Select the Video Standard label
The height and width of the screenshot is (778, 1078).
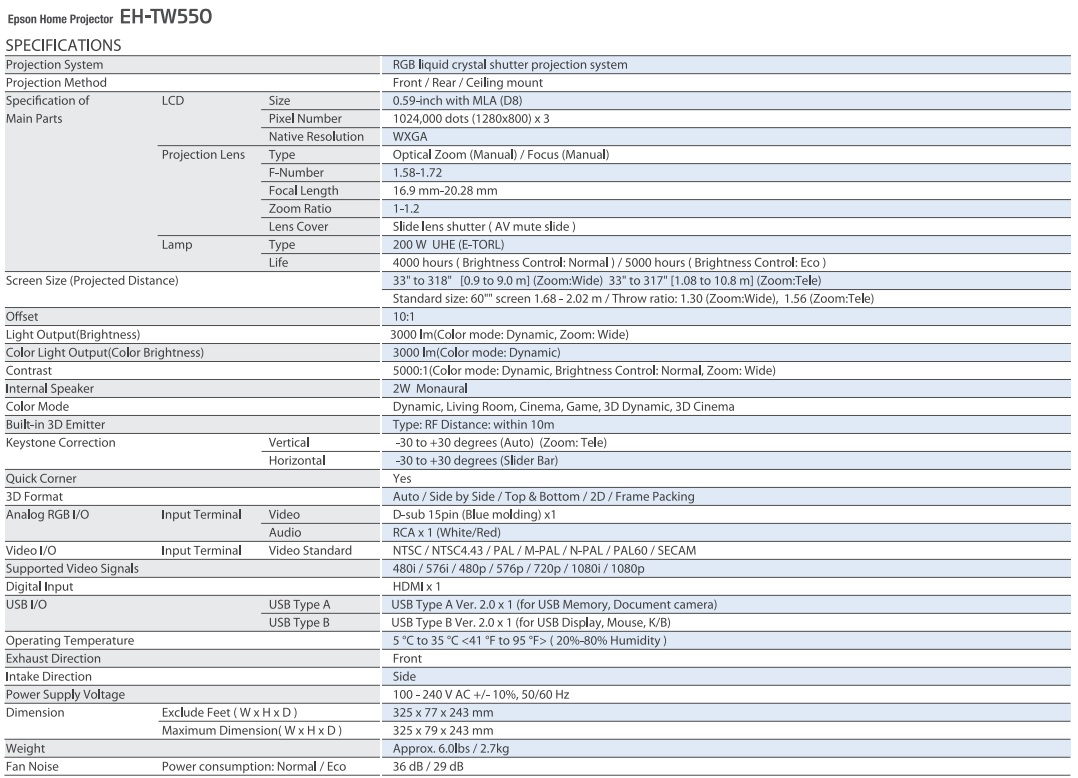coord(310,551)
